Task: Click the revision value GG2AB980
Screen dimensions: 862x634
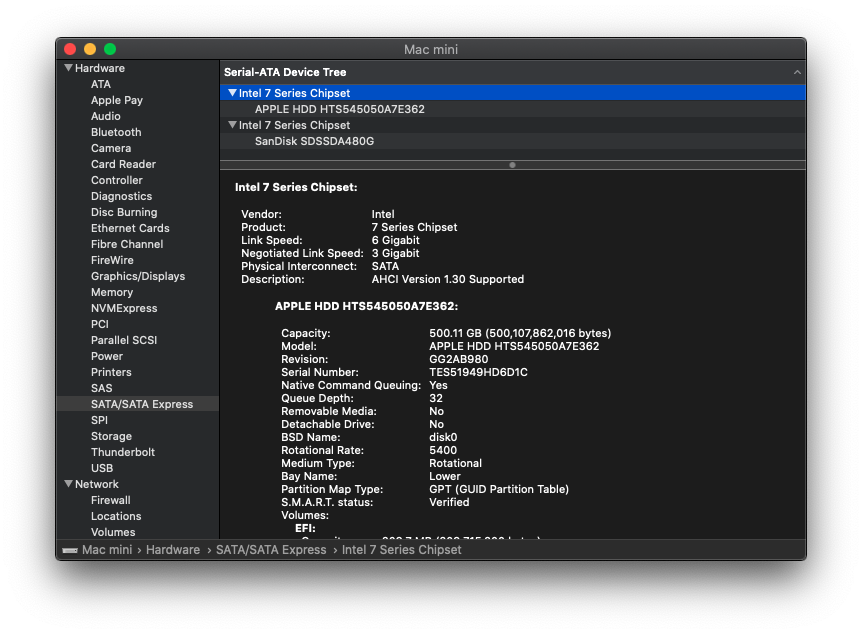Action: click(458, 359)
